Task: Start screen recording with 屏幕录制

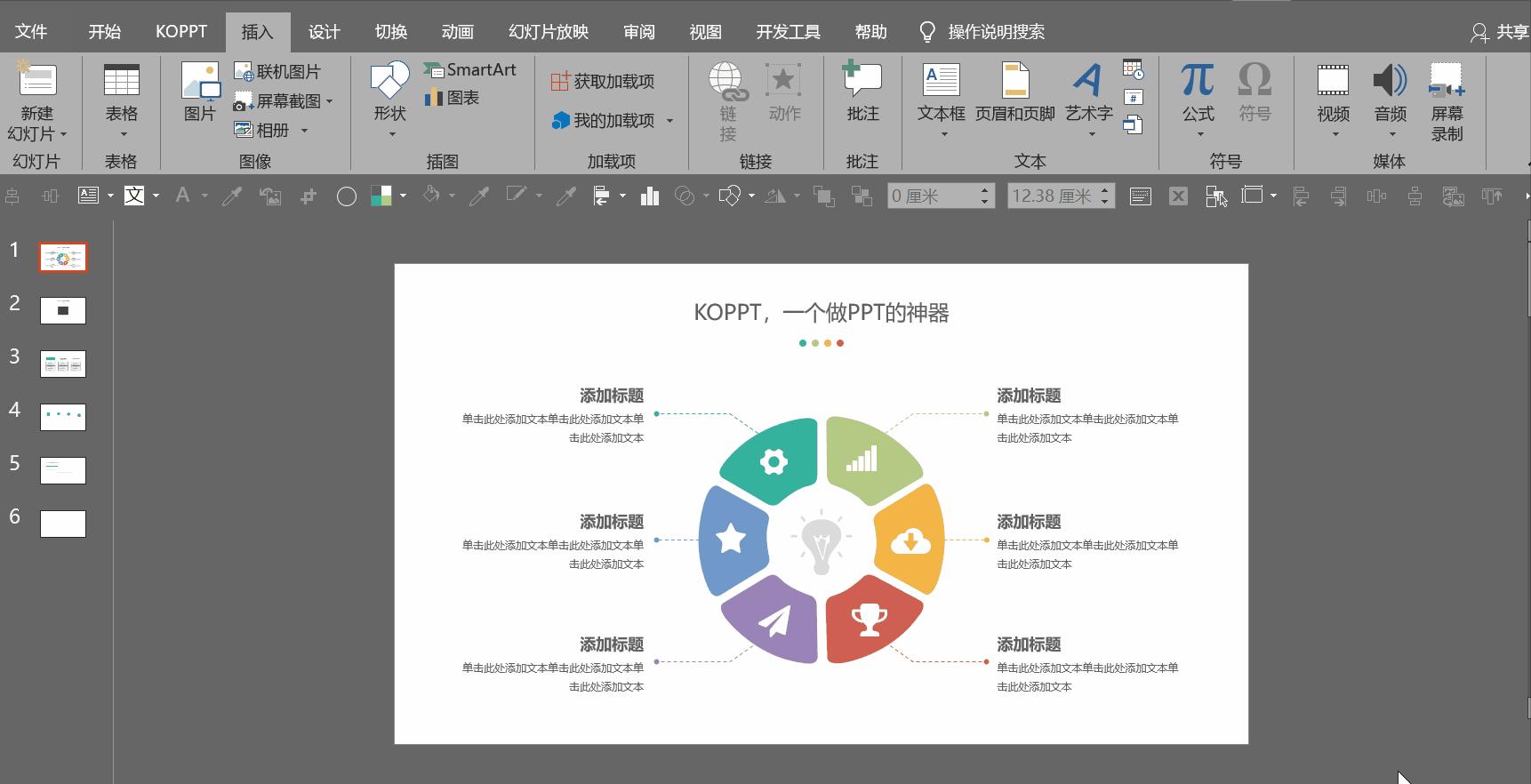Action: click(1446, 82)
